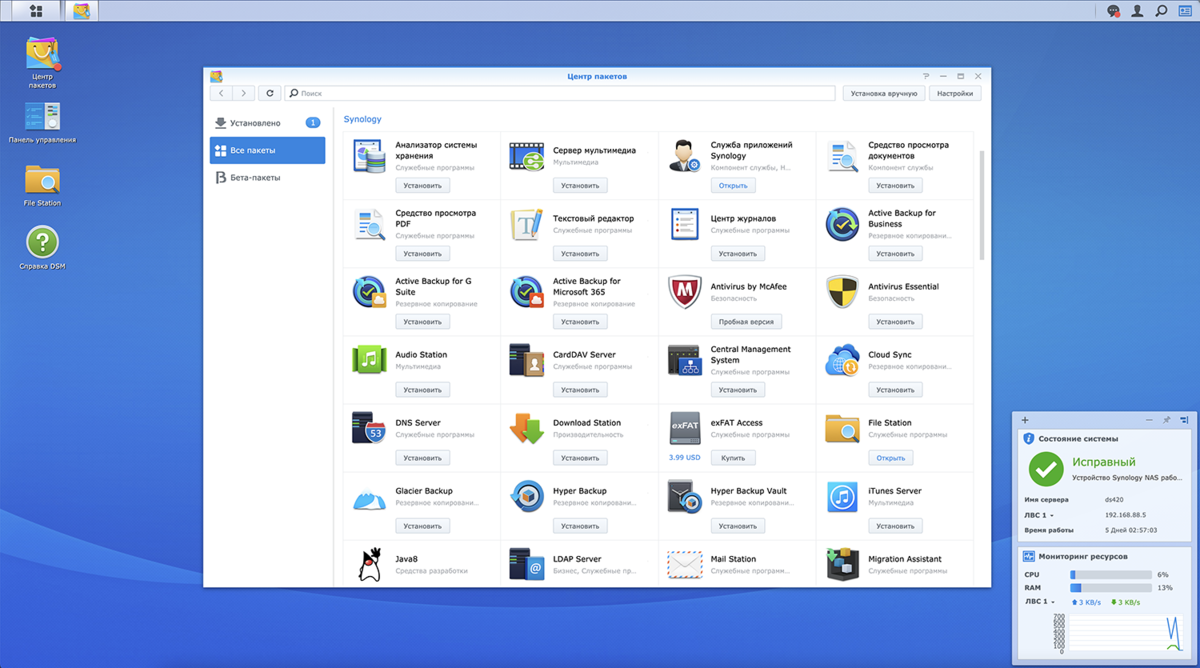Install Download Station via Установить
This screenshot has width=1200, height=668.
pos(580,458)
